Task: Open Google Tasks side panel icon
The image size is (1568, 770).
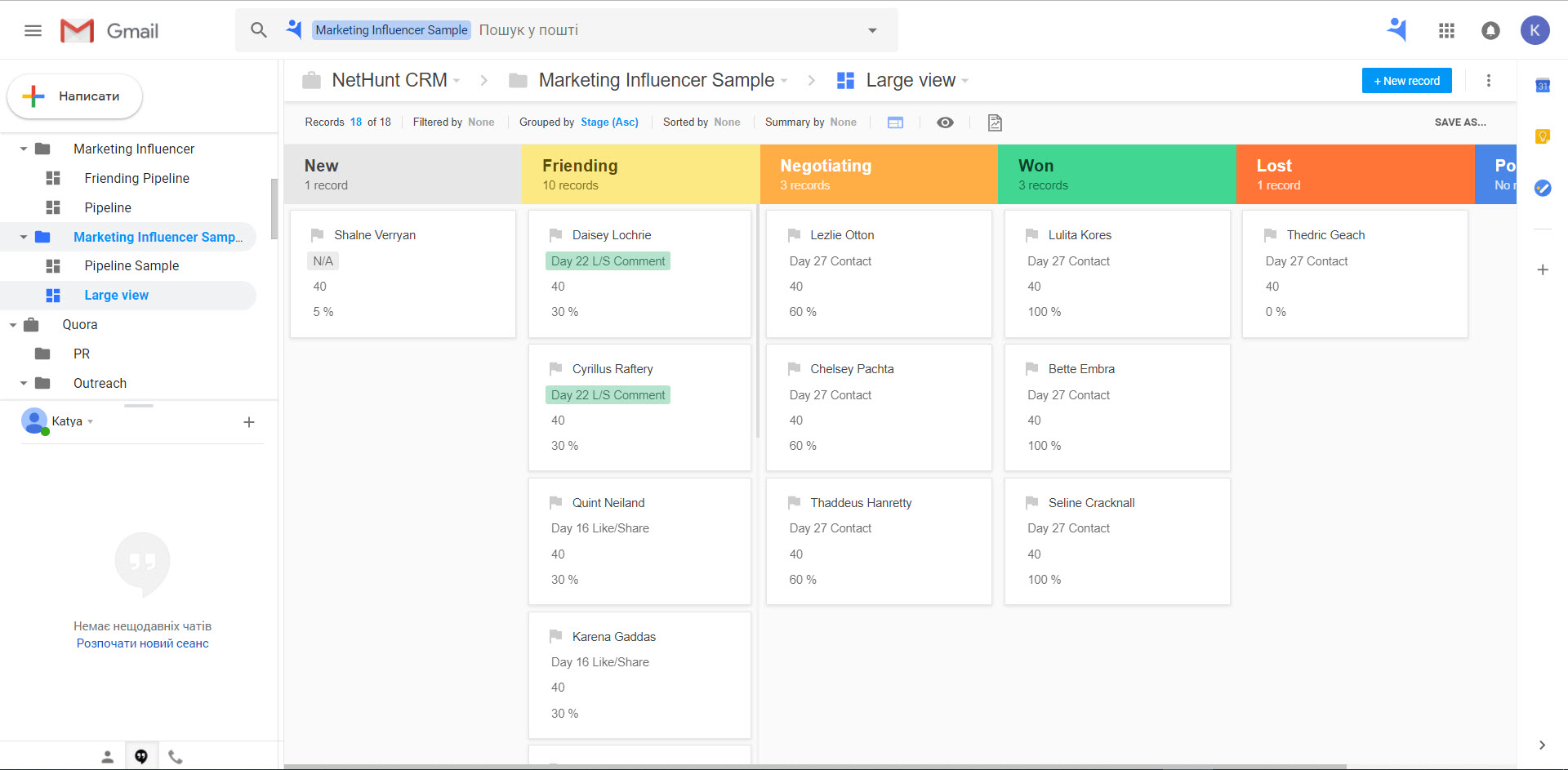Action: (x=1543, y=188)
